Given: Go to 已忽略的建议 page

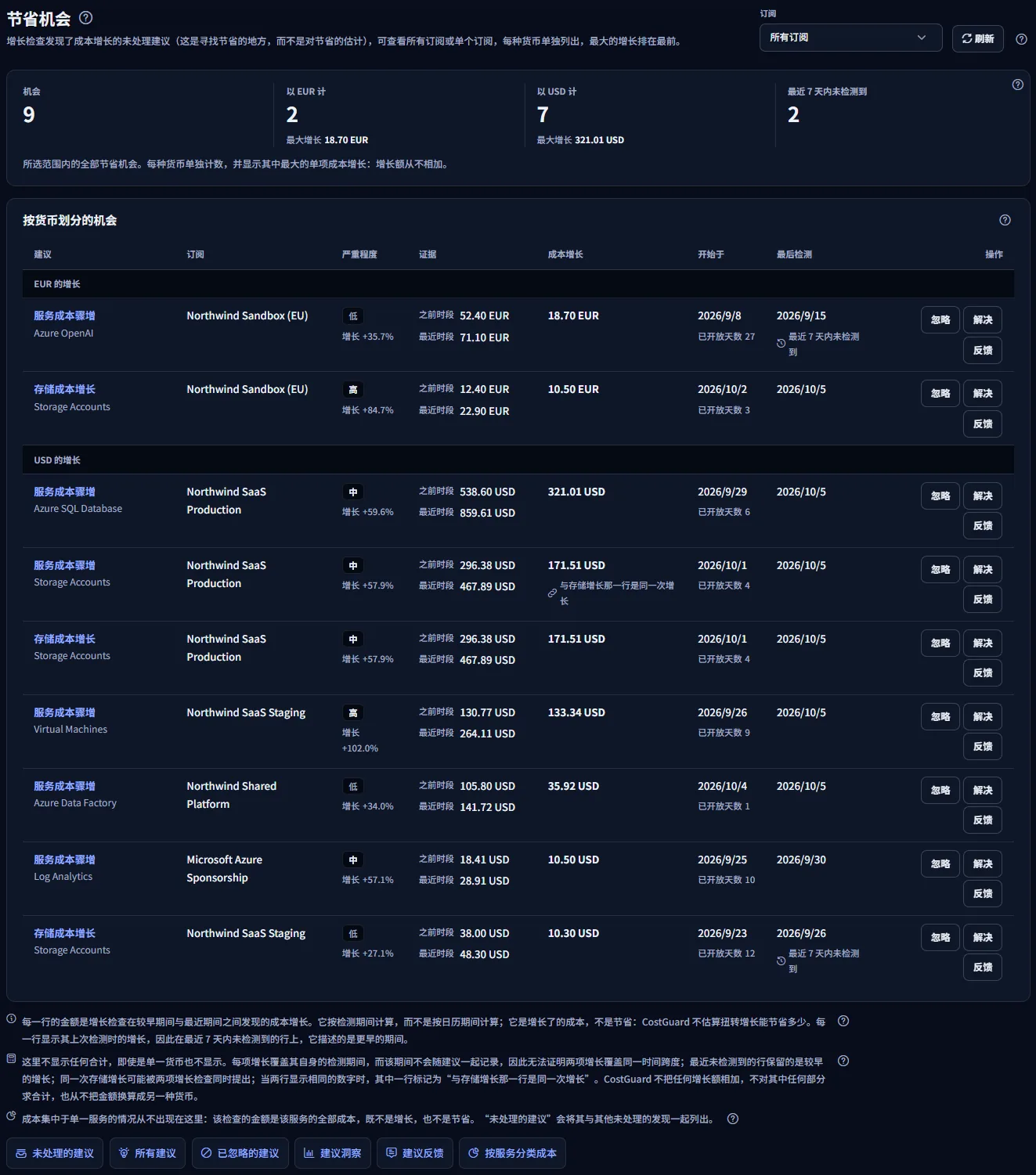Looking at the screenshot, I should point(240,1154).
